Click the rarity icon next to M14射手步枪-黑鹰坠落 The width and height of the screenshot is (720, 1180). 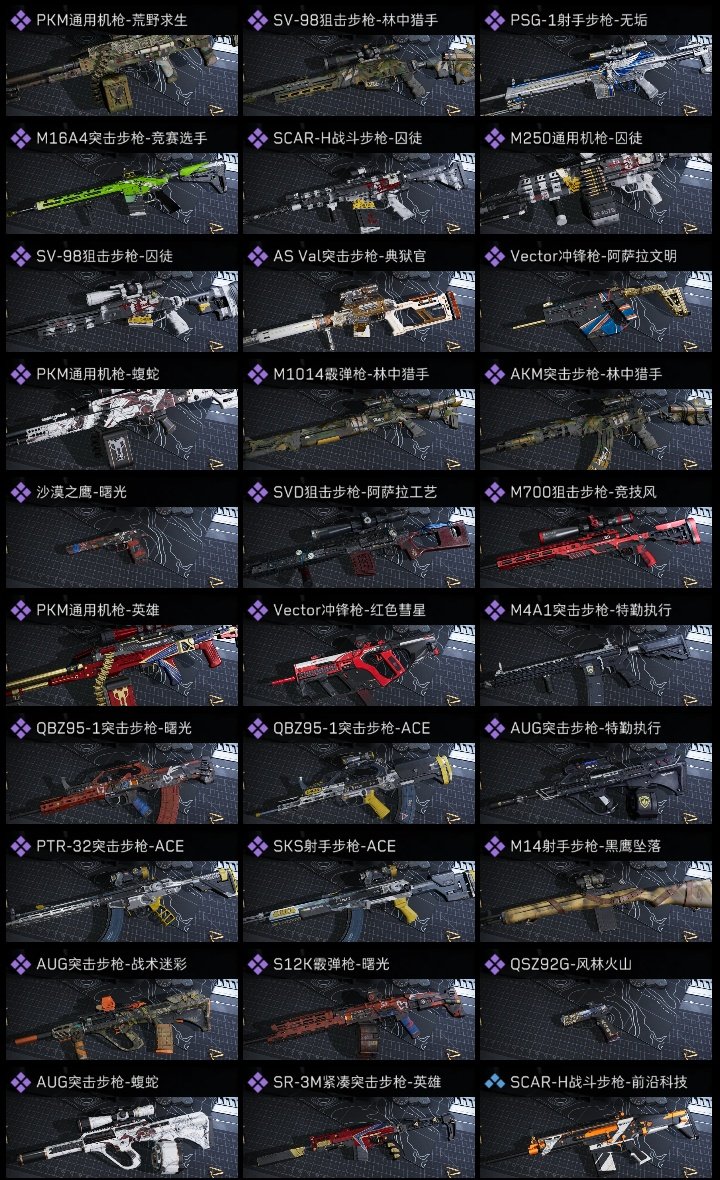click(494, 847)
